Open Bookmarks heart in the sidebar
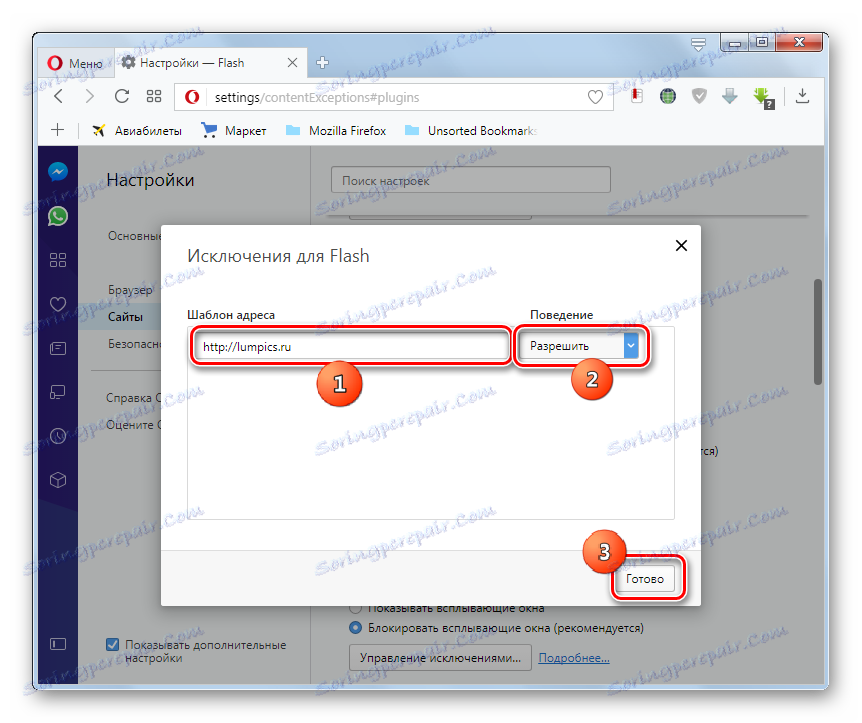The image size is (862, 723). point(58,304)
